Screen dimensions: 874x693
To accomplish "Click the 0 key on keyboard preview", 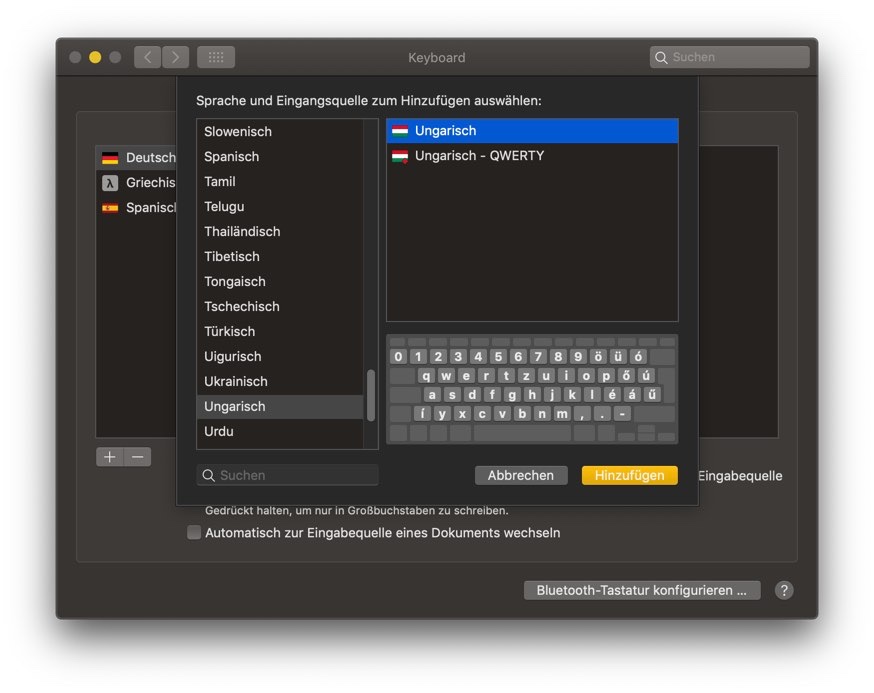I will coord(398,356).
